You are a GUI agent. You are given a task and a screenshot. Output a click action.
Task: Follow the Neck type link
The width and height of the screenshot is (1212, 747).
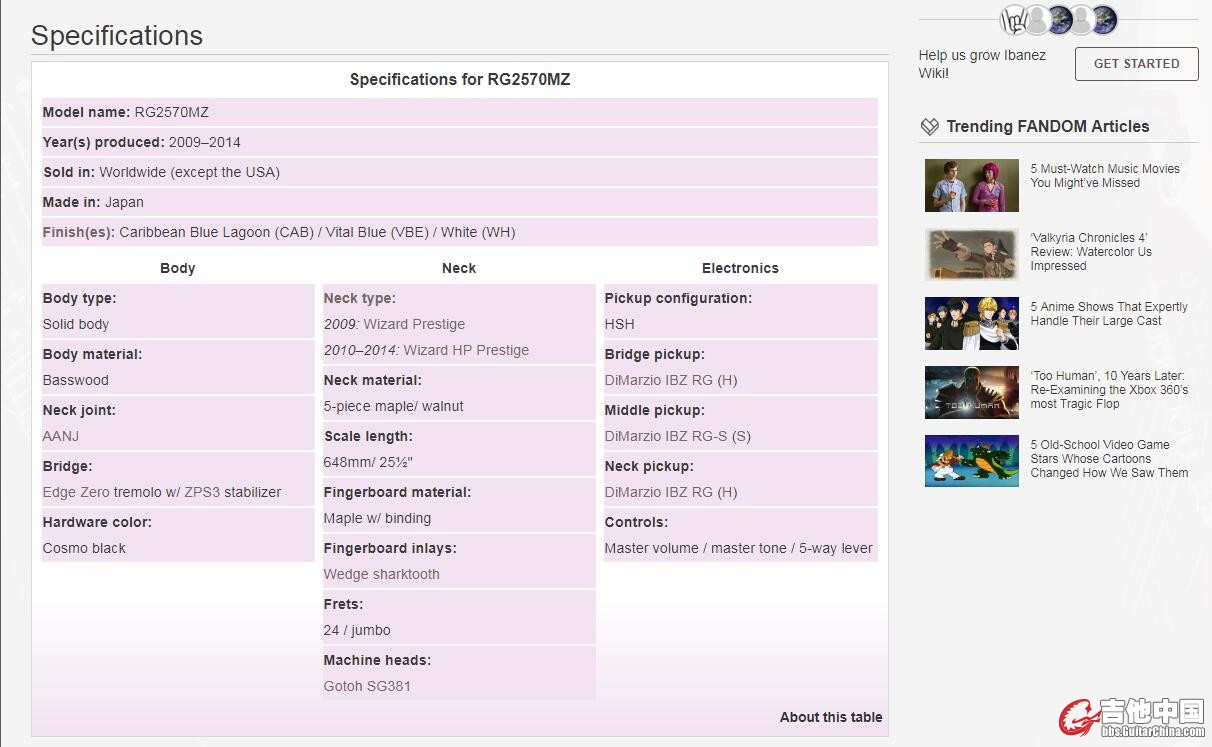[x=359, y=298]
